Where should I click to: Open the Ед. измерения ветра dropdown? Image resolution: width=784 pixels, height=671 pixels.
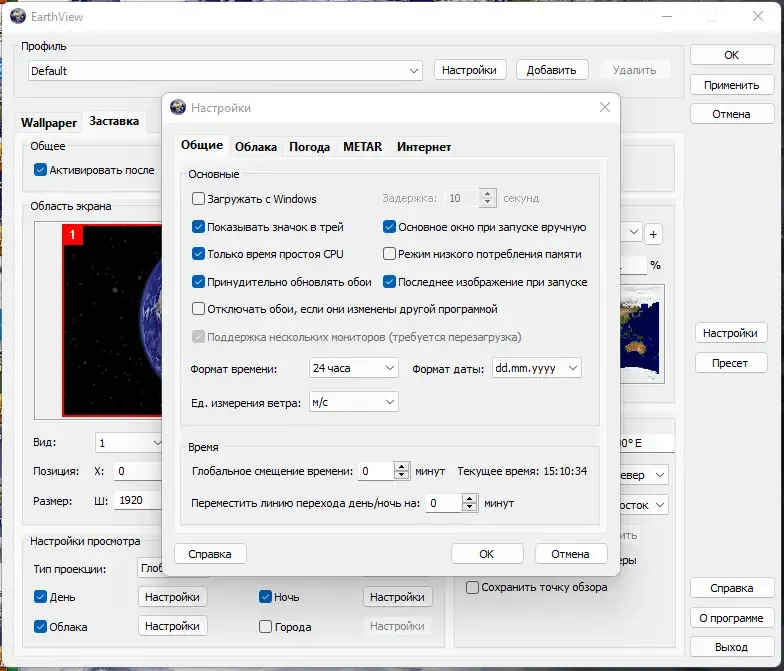[x=354, y=402]
